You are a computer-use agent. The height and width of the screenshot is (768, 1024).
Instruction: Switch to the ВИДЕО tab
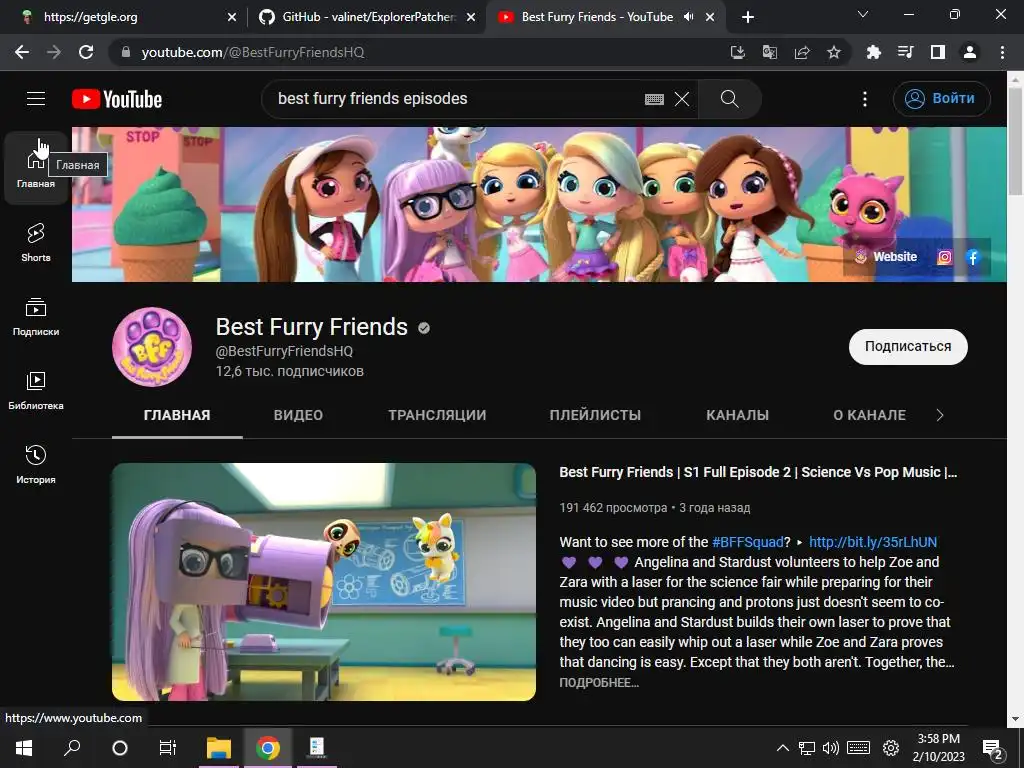tap(298, 415)
